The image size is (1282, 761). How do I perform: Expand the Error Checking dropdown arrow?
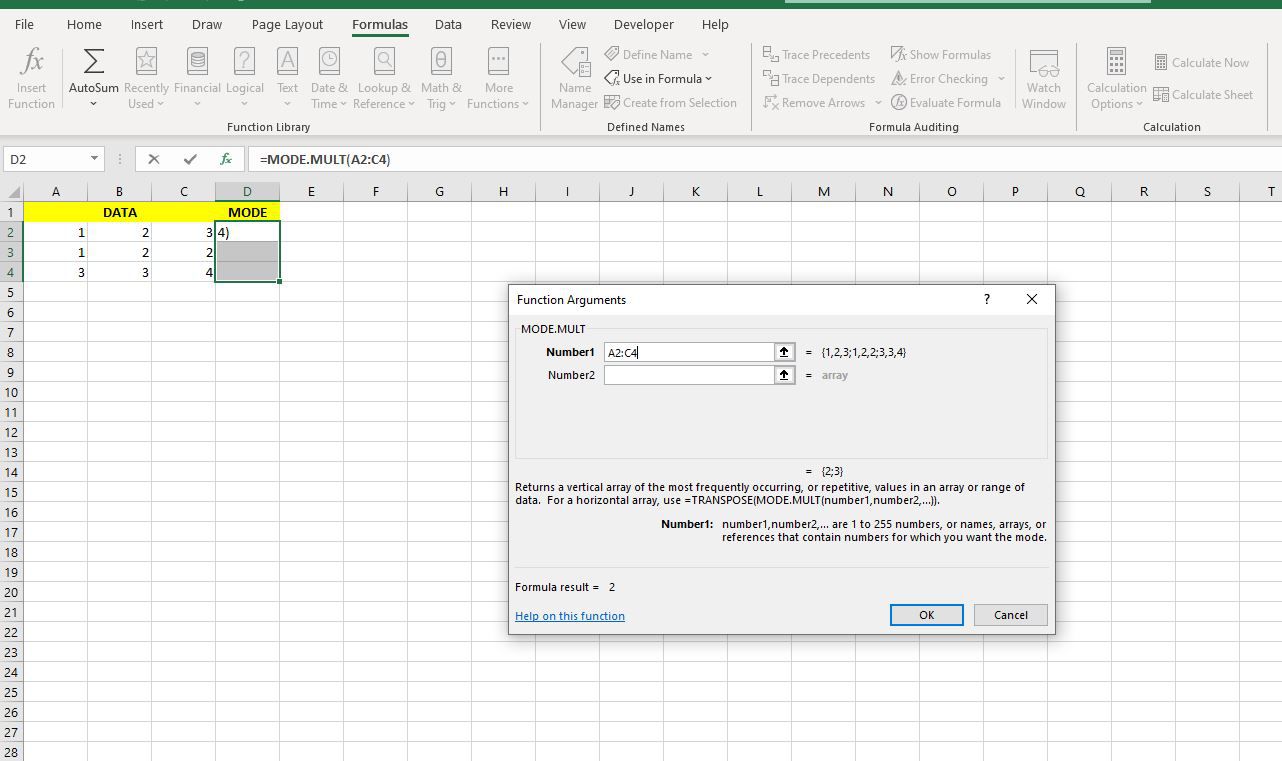(1000, 79)
